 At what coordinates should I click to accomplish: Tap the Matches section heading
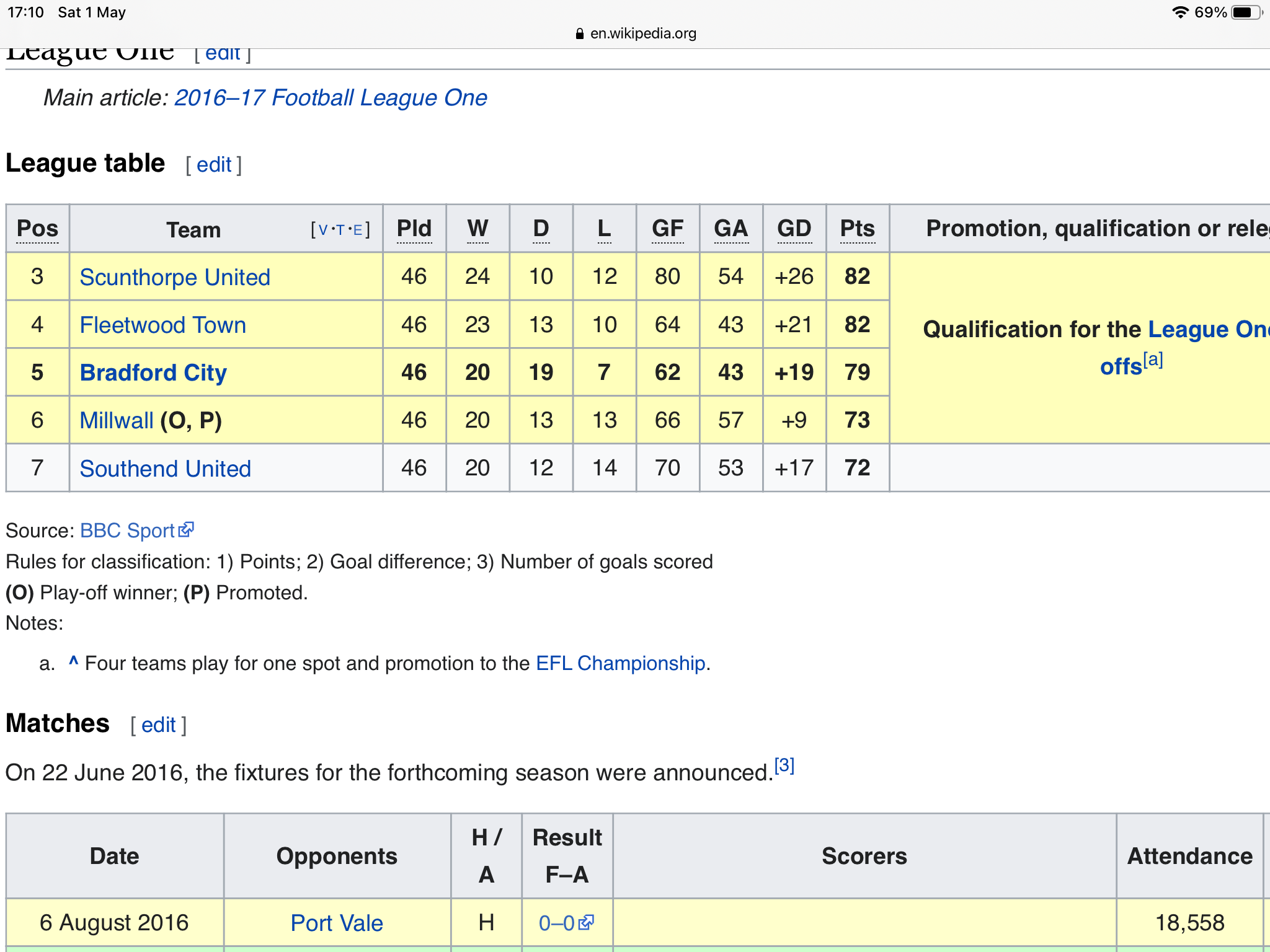(58, 723)
